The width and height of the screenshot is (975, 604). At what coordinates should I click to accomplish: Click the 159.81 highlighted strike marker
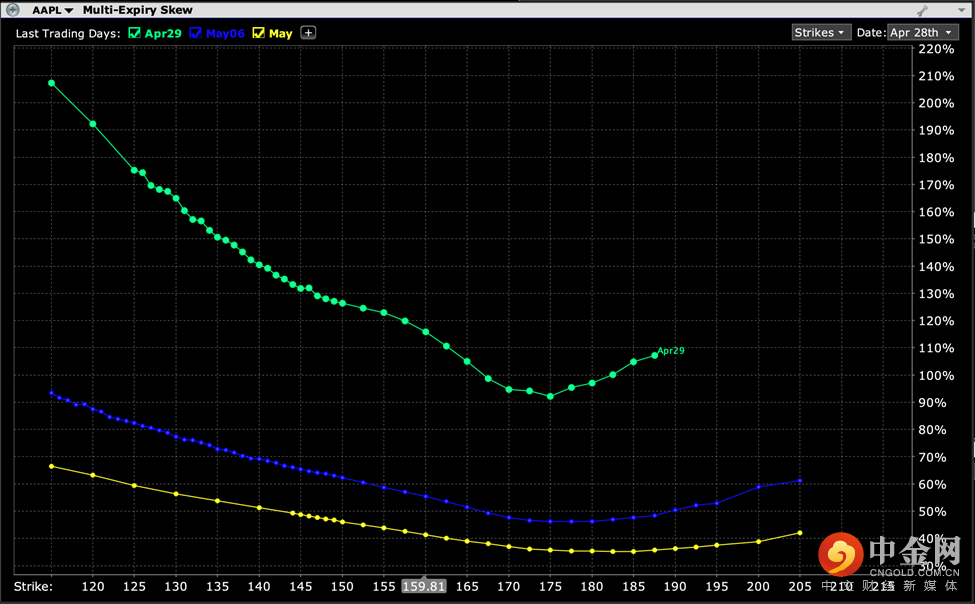point(423,587)
